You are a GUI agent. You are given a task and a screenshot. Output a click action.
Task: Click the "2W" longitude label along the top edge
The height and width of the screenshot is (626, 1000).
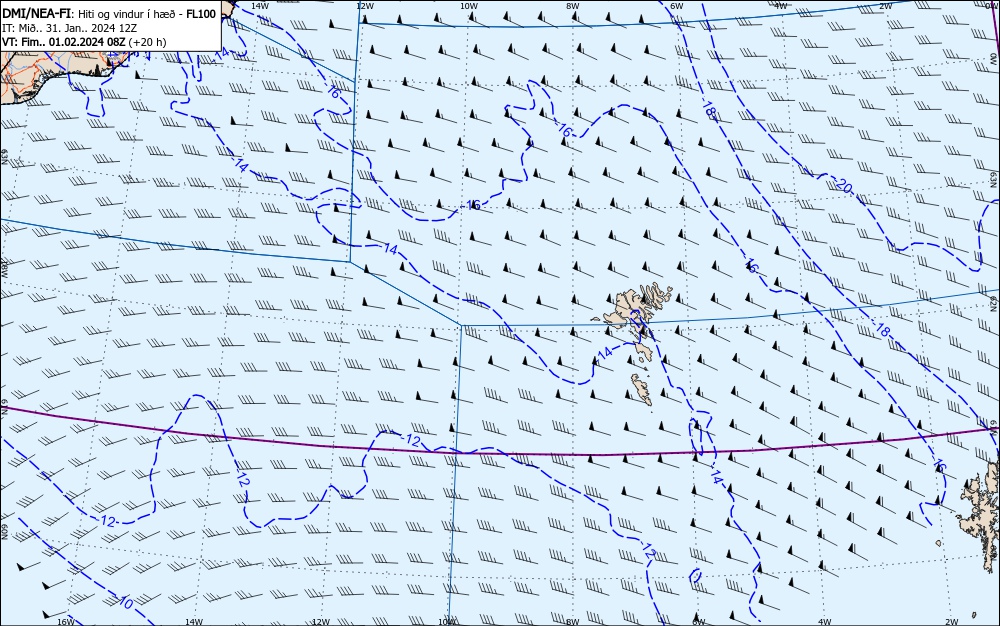[885, 6]
